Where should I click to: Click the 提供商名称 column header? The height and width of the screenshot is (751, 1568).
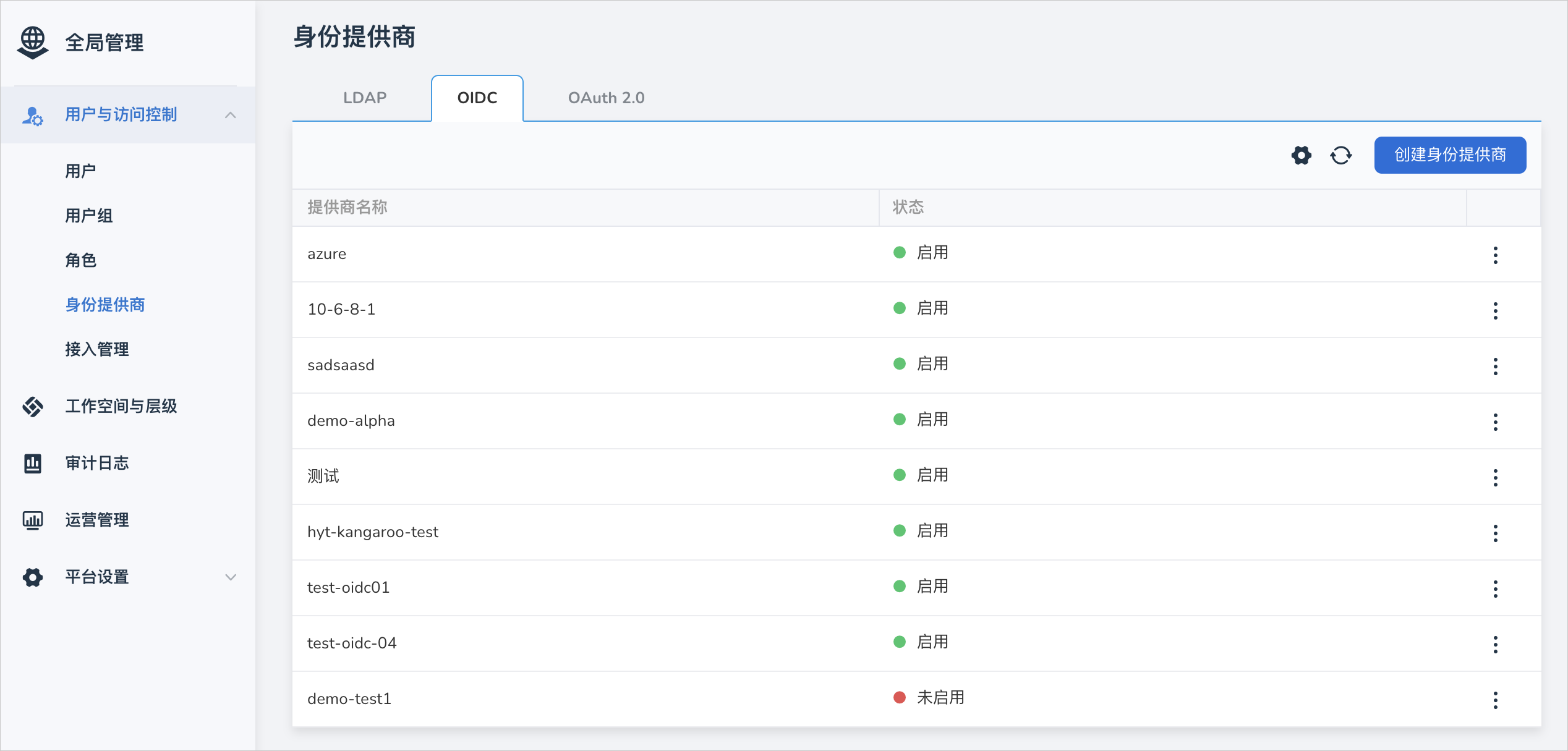pos(347,207)
